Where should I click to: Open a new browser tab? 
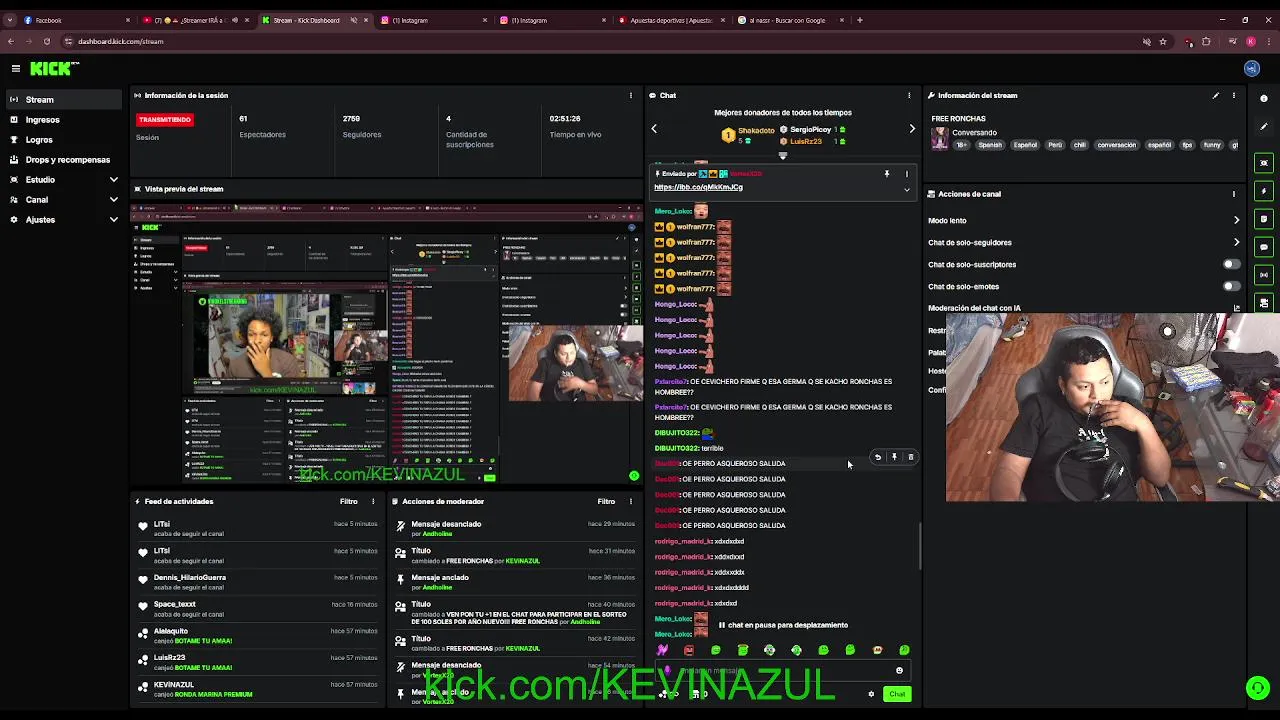[860, 20]
